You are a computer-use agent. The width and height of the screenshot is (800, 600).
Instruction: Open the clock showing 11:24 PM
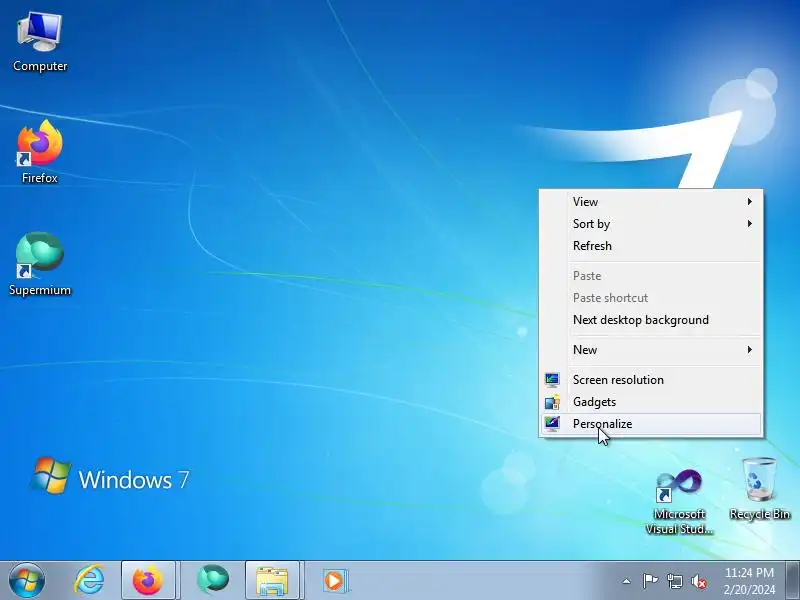point(749,581)
